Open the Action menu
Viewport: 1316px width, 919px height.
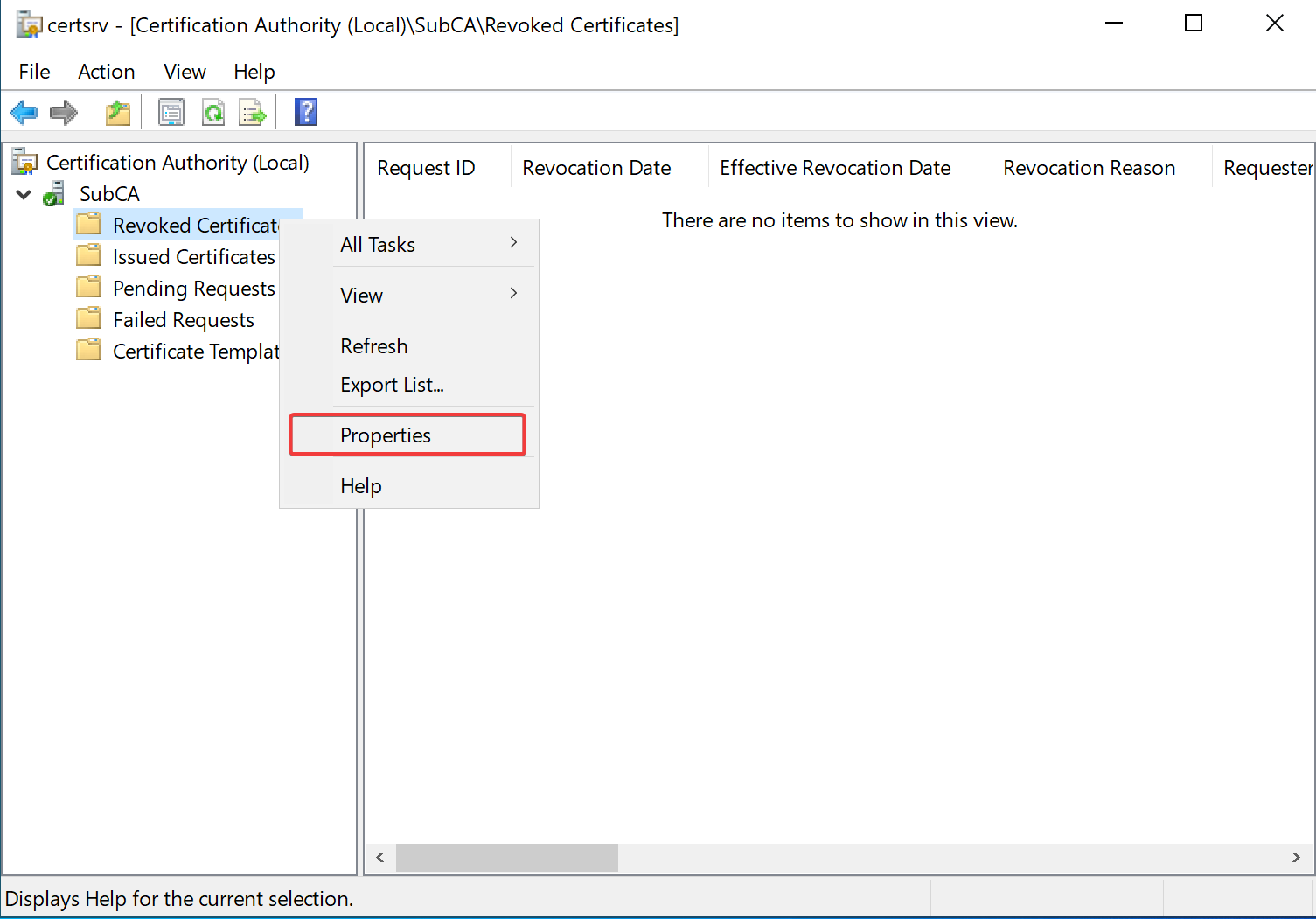point(106,72)
